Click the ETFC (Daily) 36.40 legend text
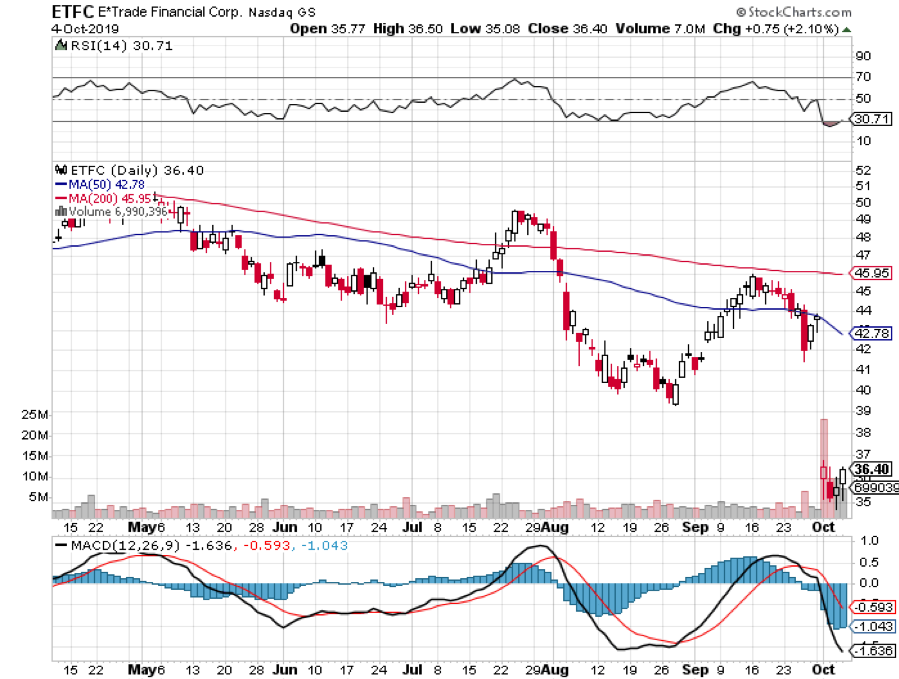This screenshot has width=899, height=679. (x=136, y=170)
